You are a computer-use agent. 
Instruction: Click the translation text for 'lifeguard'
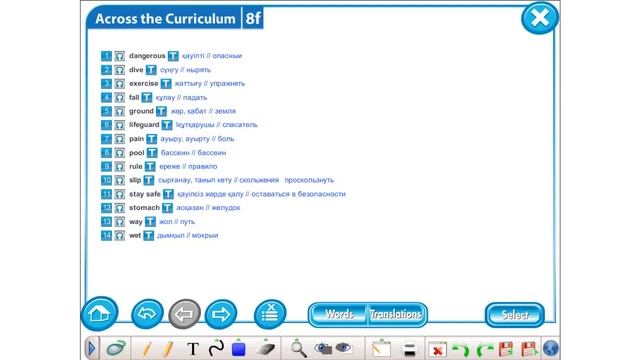[x=217, y=125]
